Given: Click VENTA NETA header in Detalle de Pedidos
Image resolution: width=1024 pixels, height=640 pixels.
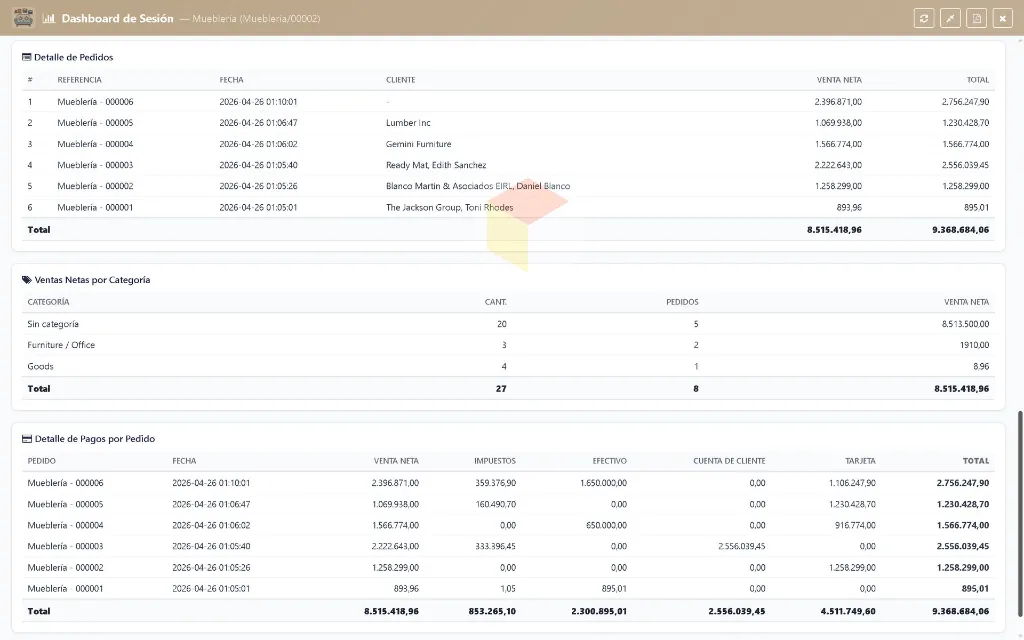Looking at the screenshot, I should 839,80.
